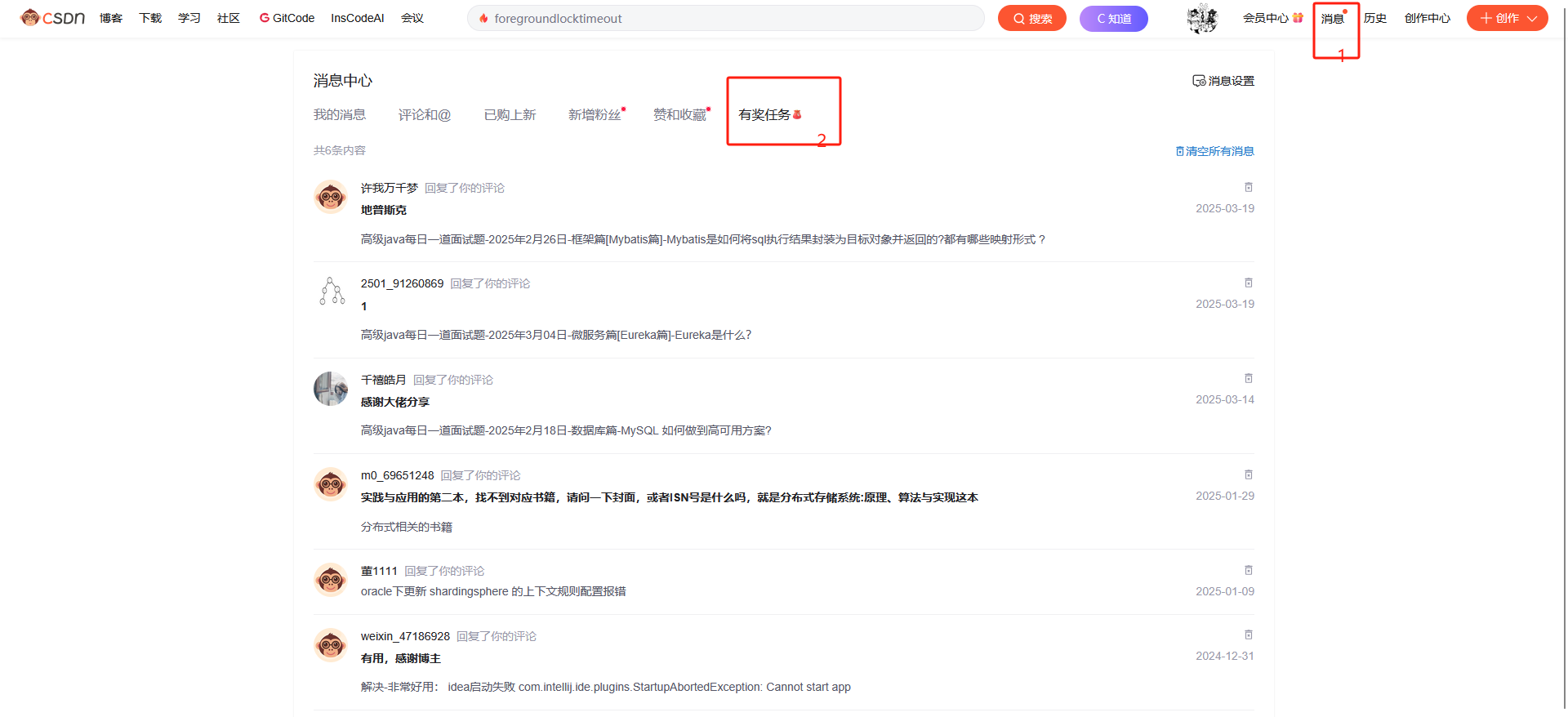
Task: Click 清空所有消息 link
Action: (x=1214, y=151)
